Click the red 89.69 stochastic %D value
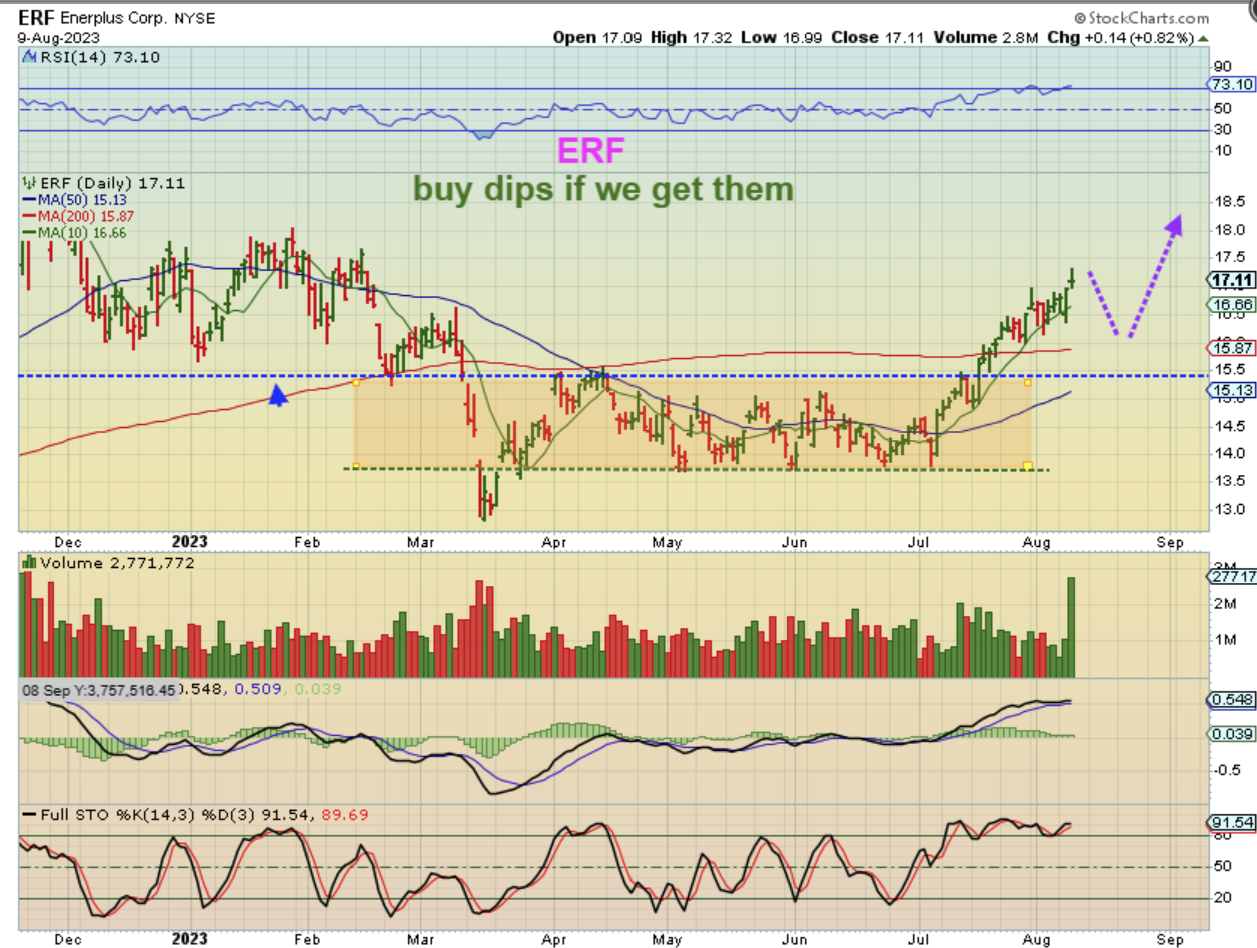The height and width of the screenshot is (948, 1257). tap(344, 815)
